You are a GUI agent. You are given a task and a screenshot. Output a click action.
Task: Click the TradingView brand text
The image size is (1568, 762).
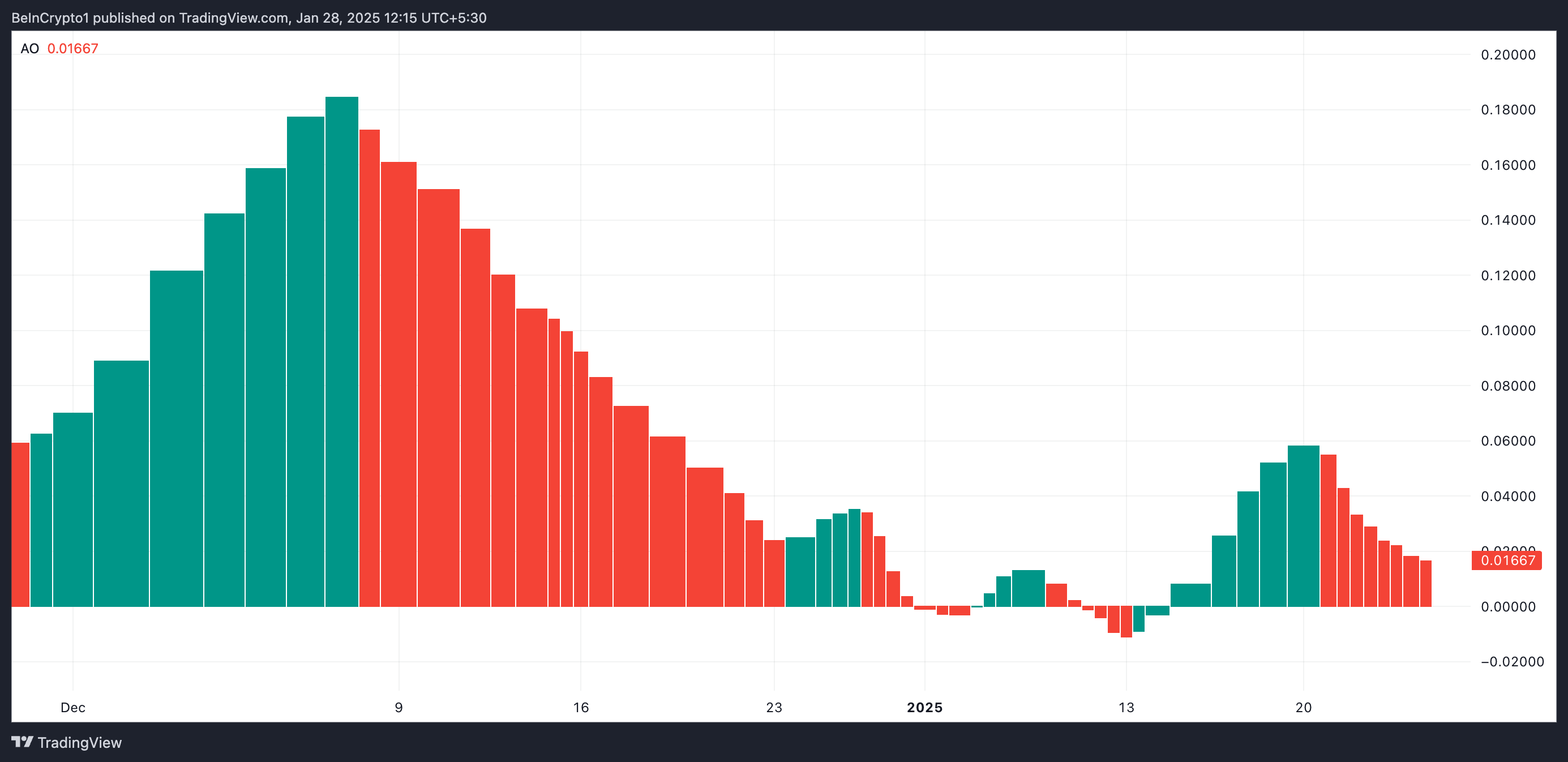point(79,743)
